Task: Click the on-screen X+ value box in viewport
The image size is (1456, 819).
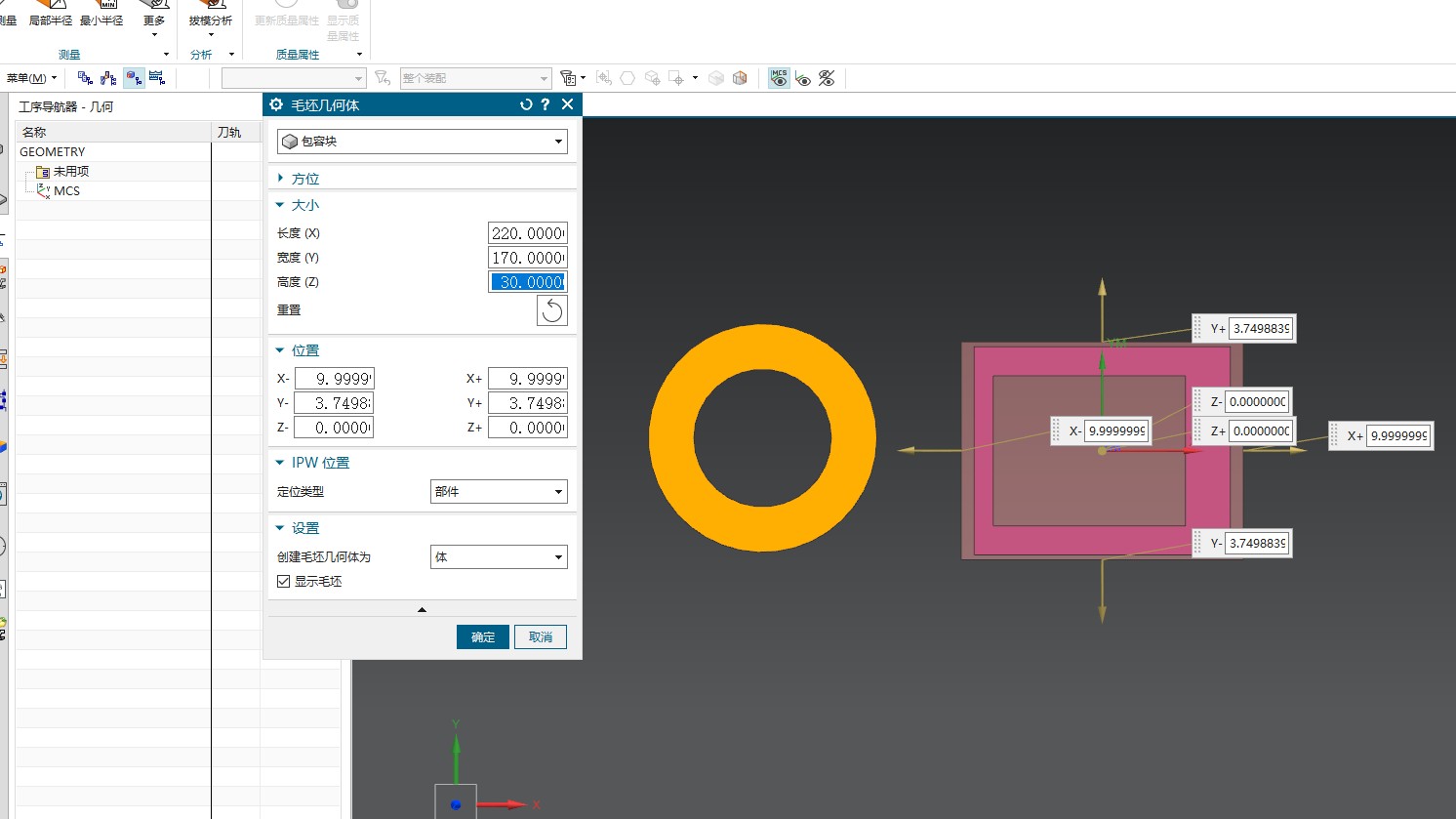Action: tap(1398, 436)
